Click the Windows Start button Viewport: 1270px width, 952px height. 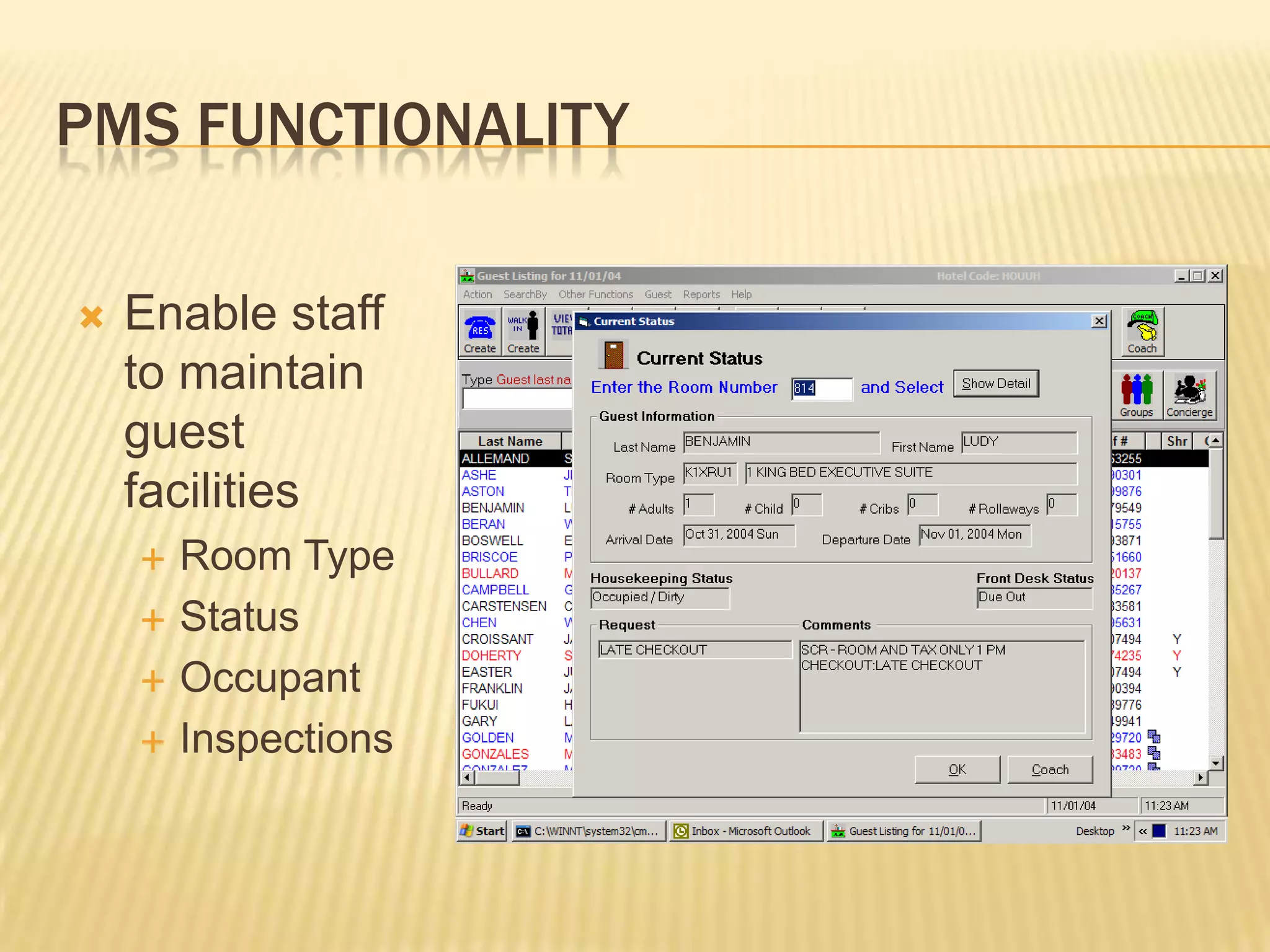(482, 831)
